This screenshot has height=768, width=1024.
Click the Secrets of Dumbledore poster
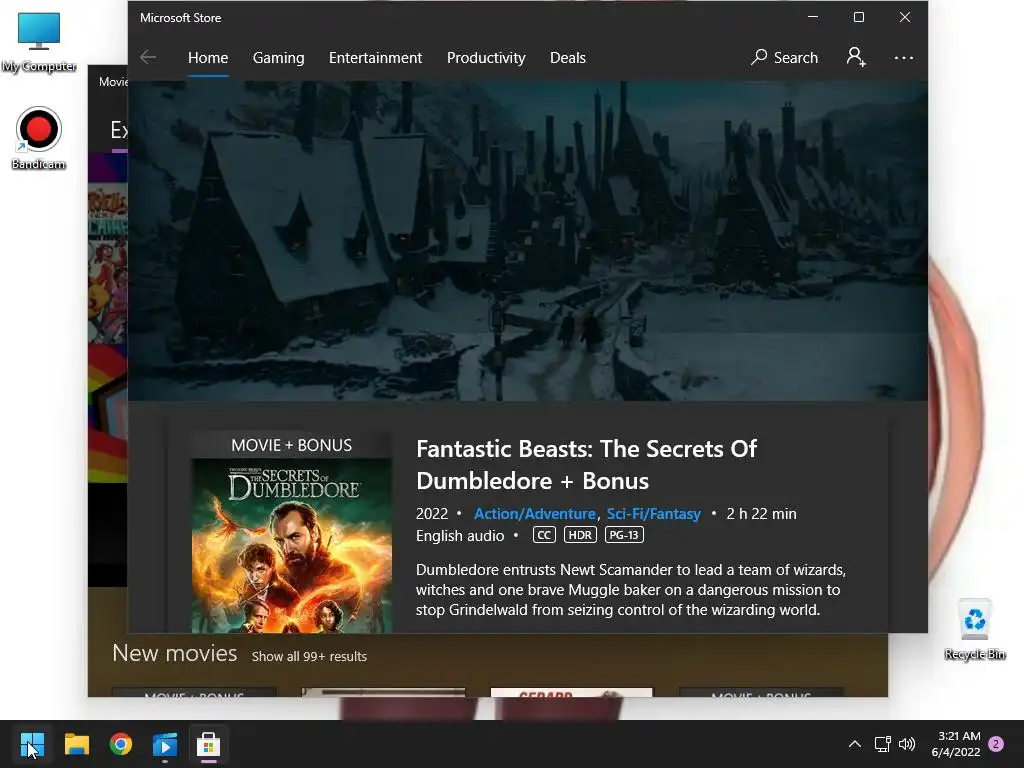[x=291, y=545]
